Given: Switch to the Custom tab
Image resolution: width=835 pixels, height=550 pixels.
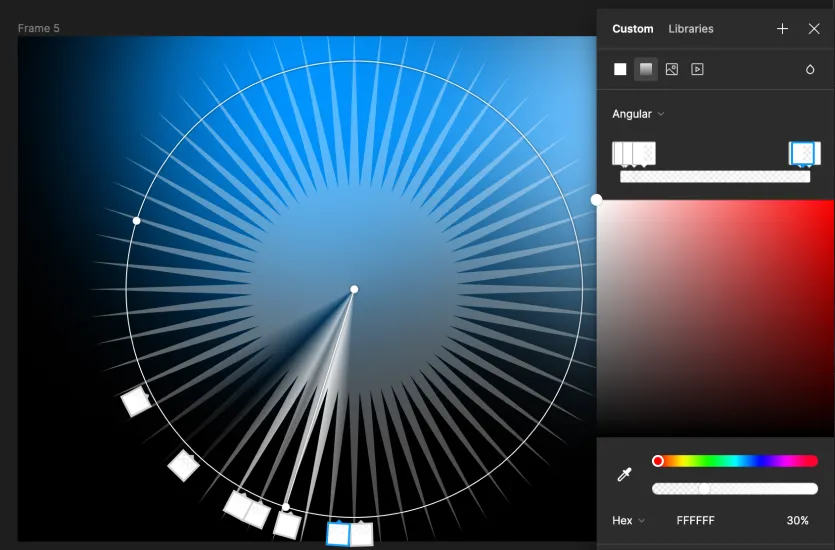Looking at the screenshot, I should [x=633, y=29].
